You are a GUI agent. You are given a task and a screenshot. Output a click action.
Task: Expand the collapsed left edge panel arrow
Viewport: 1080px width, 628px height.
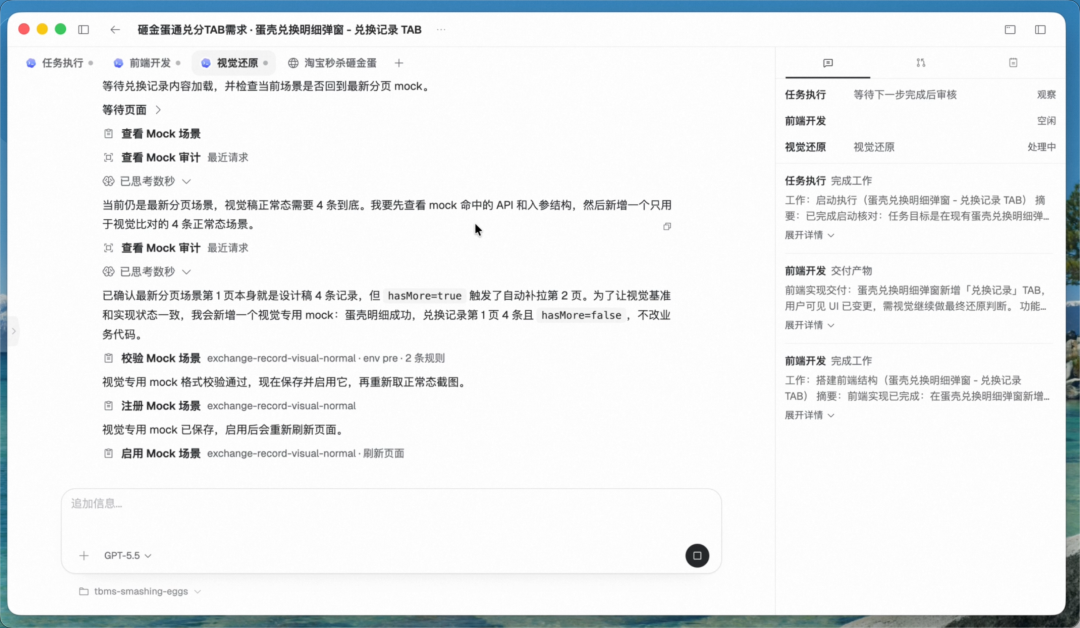(13, 331)
